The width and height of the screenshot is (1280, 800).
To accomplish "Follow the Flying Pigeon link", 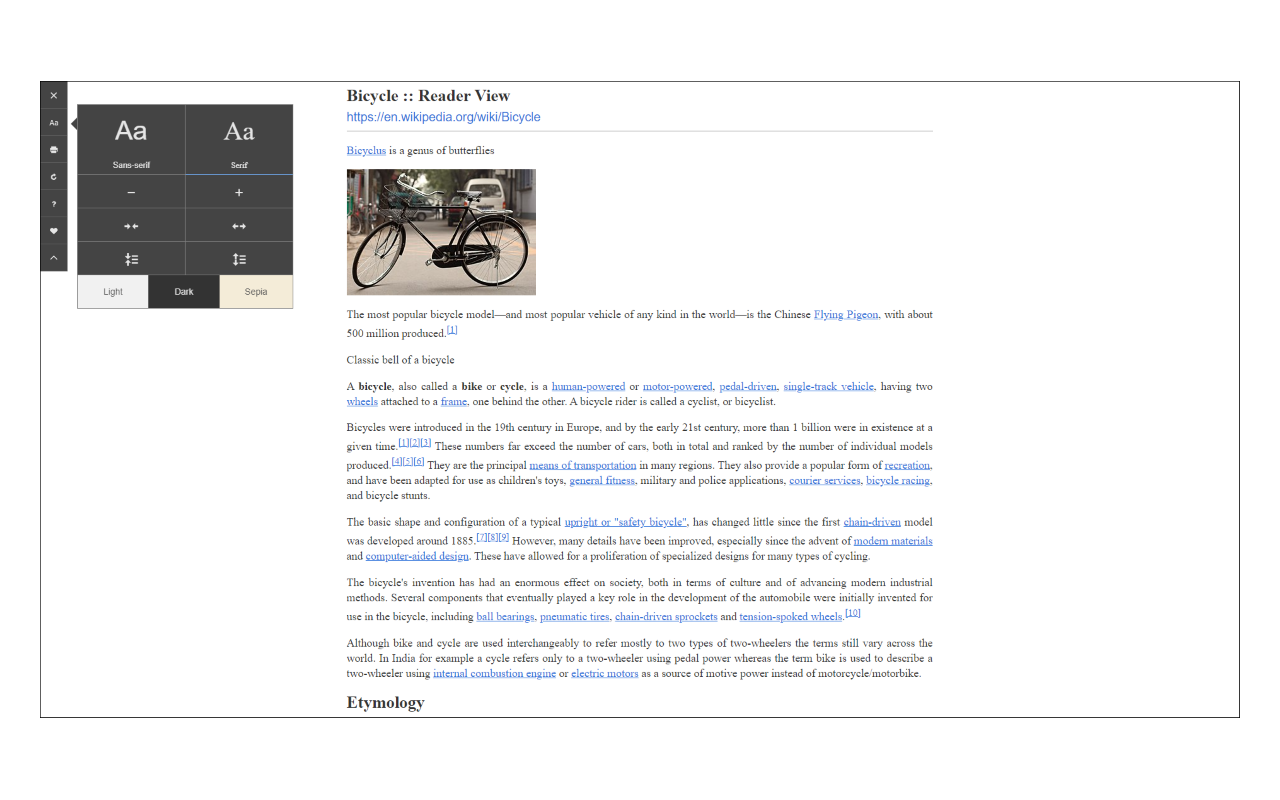I will tap(845, 313).
